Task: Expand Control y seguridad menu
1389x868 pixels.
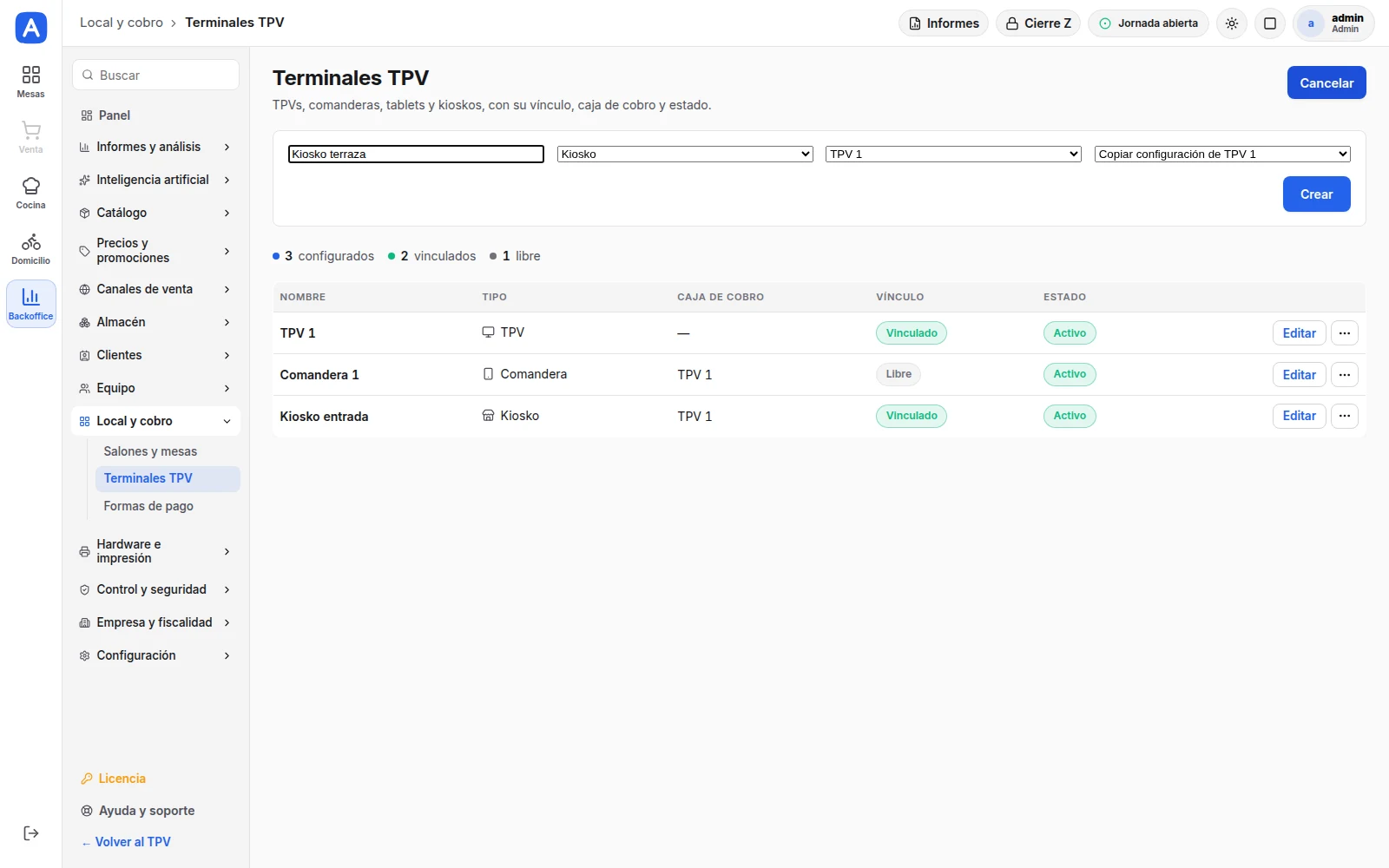Action: coord(155,589)
